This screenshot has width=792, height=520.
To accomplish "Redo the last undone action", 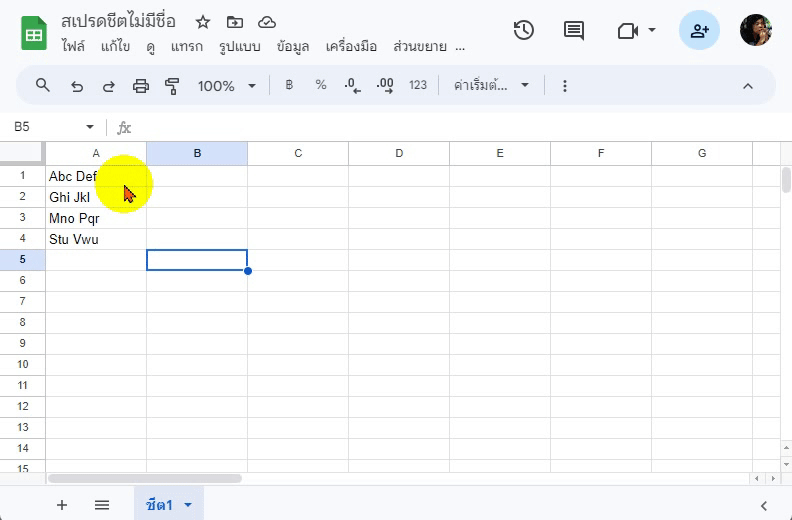I will pyautogui.click(x=109, y=86).
